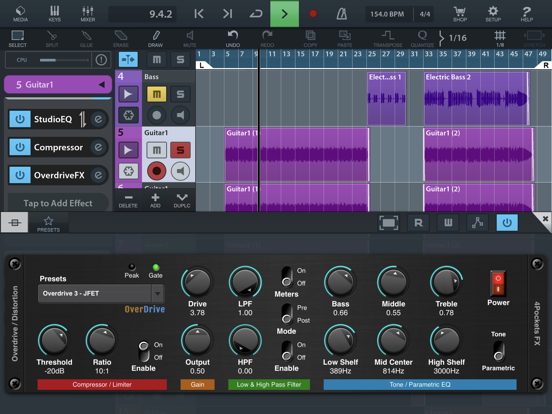Screen dimensions: 552x414
Task: Click the Paste tool
Action: coord(345,39)
